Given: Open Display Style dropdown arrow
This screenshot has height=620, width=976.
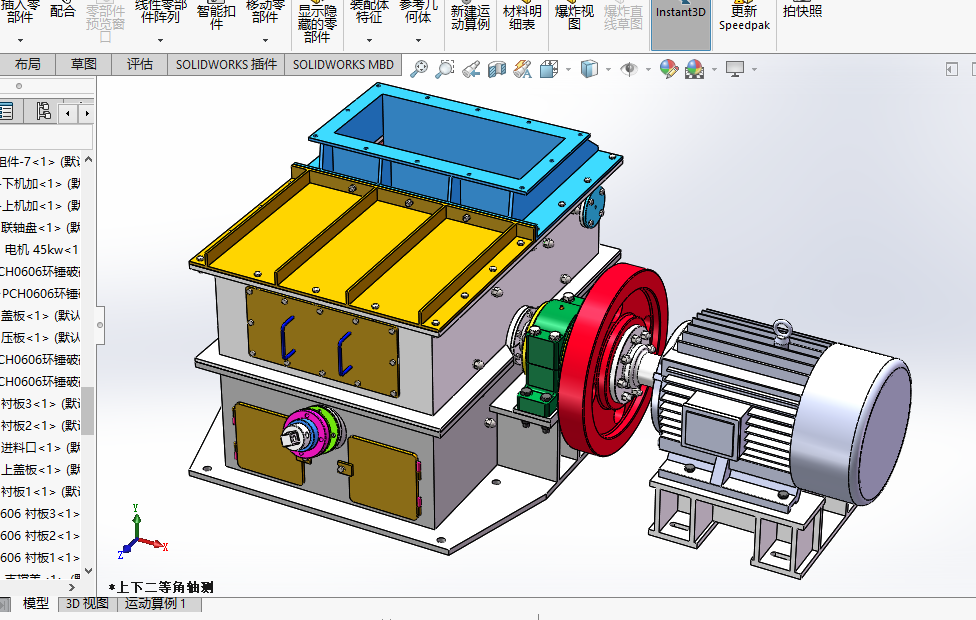Looking at the screenshot, I should pyautogui.click(x=608, y=69).
